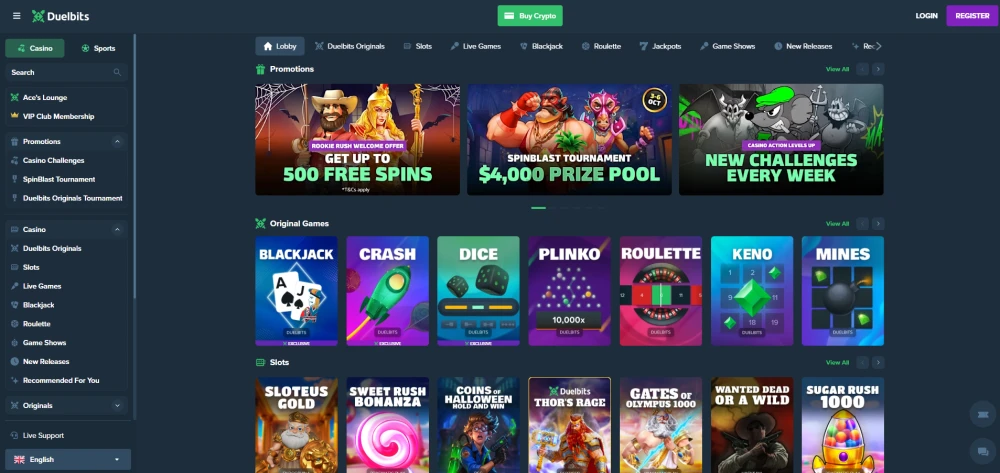
Task: Go to previous Original Games arrow
Action: pyautogui.click(x=862, y=224)
